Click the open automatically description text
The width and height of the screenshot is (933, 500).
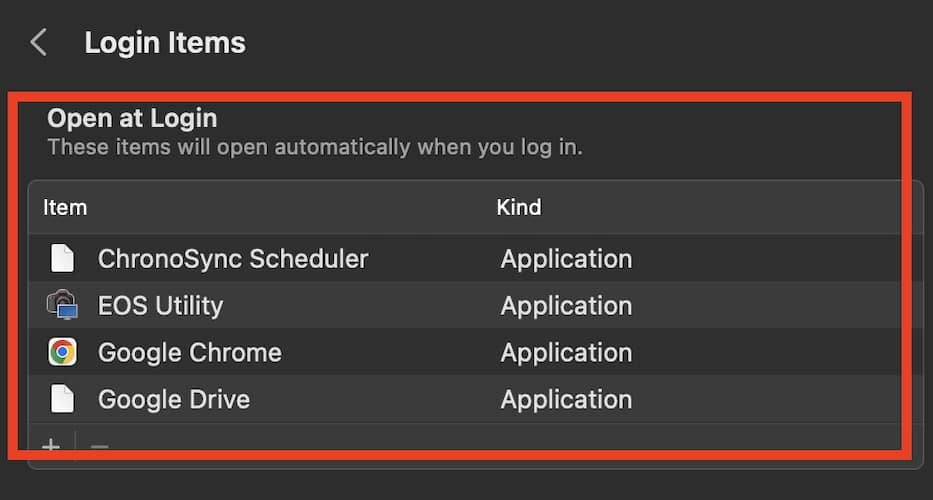[x=315, y=148]
